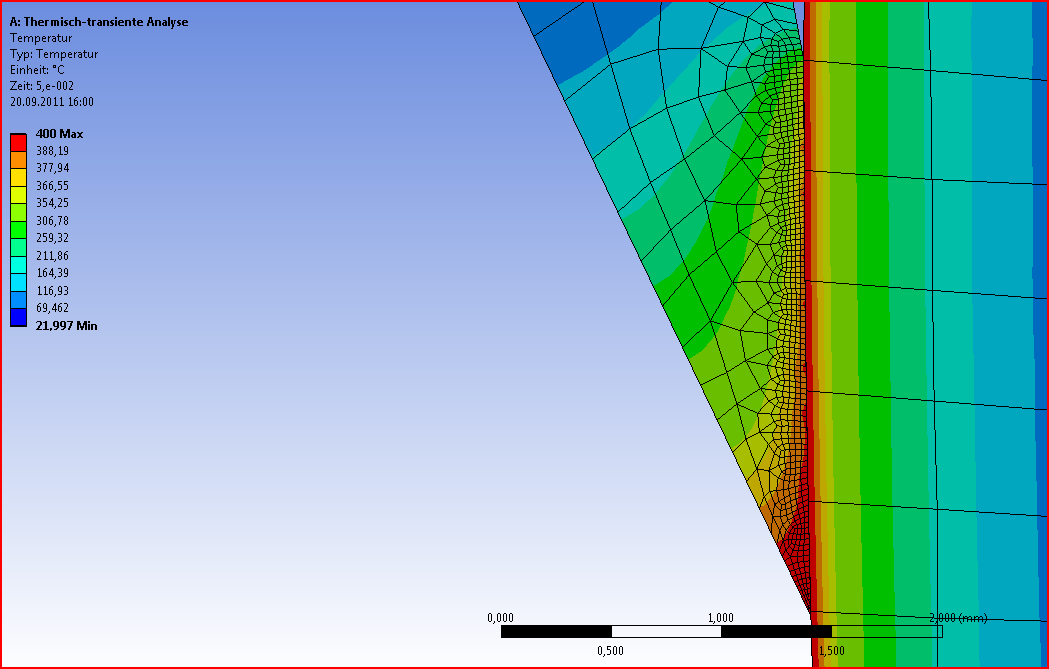Screen dimensions: 1049x669
Task: Click the red legend swatch under 400 Max
Action: (x=18, y=142)
